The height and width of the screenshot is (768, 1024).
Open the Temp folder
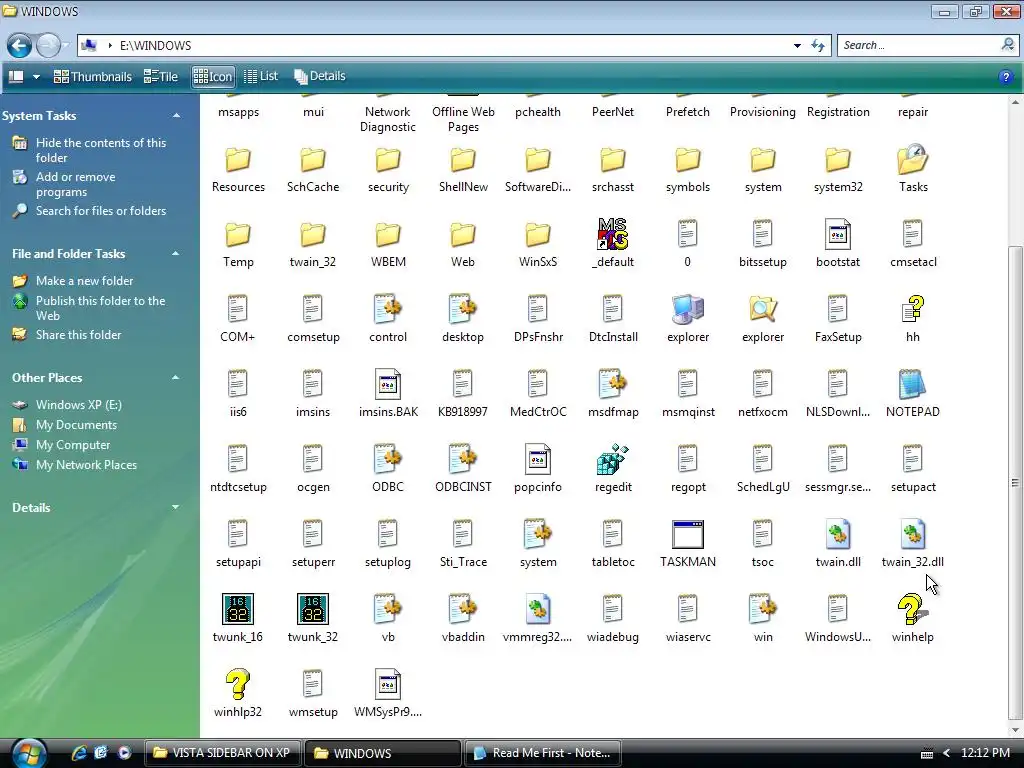238,234
